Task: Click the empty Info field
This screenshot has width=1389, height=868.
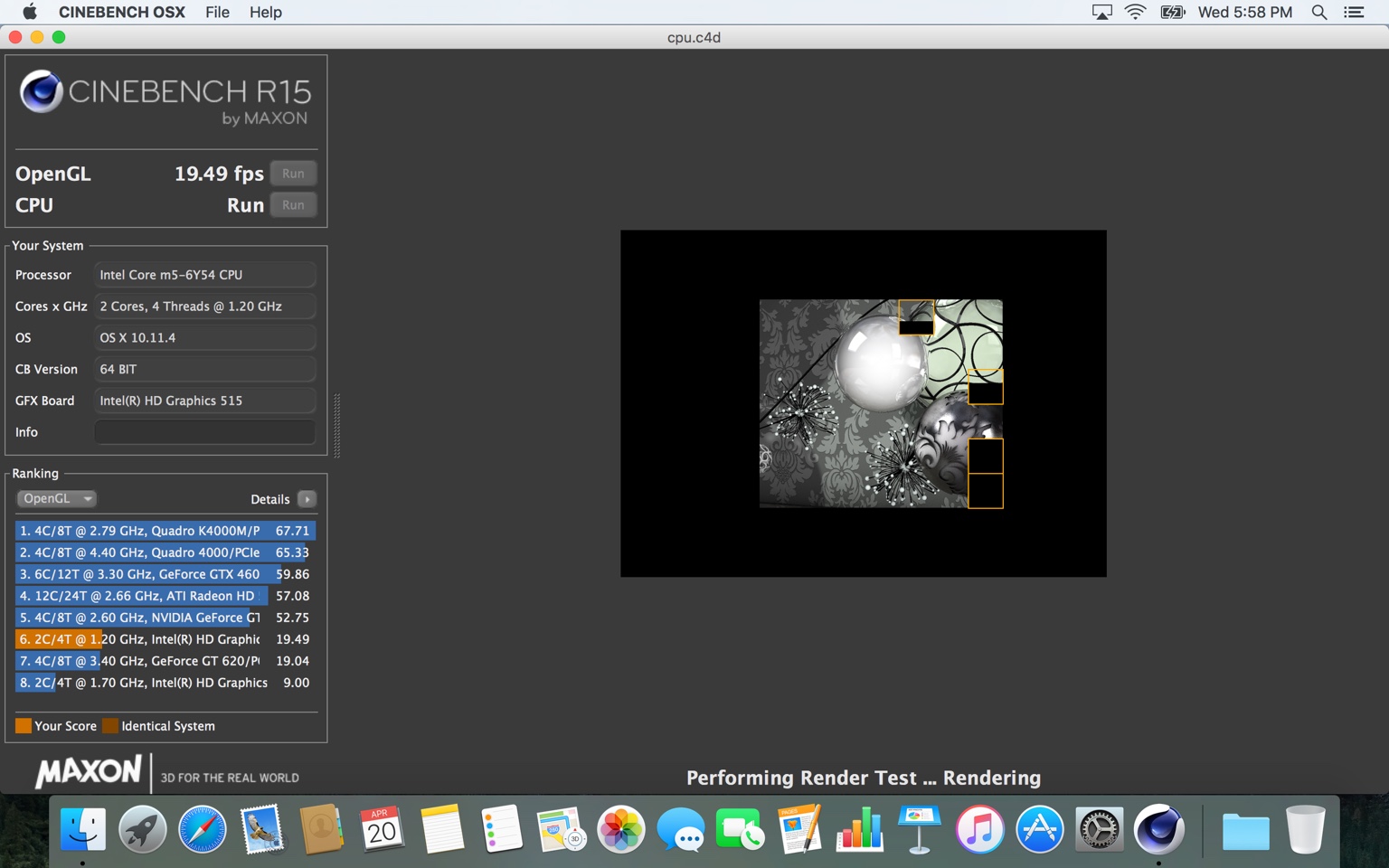Action: point(205,432)
